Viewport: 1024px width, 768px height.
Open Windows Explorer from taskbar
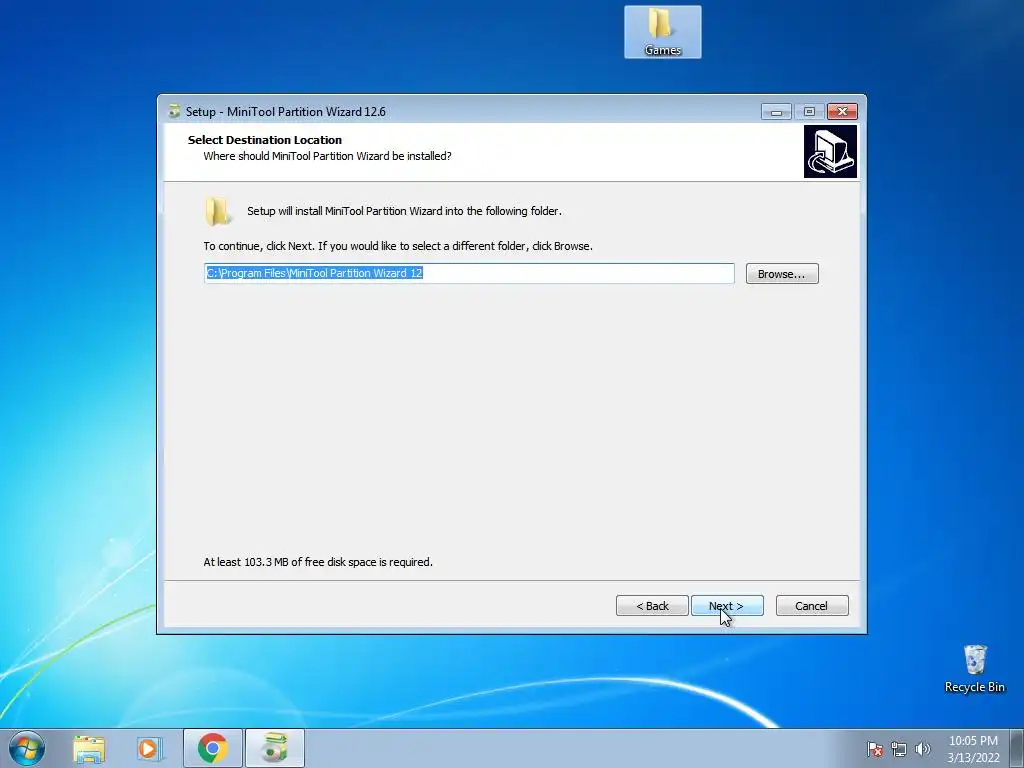tap(89, 748)
